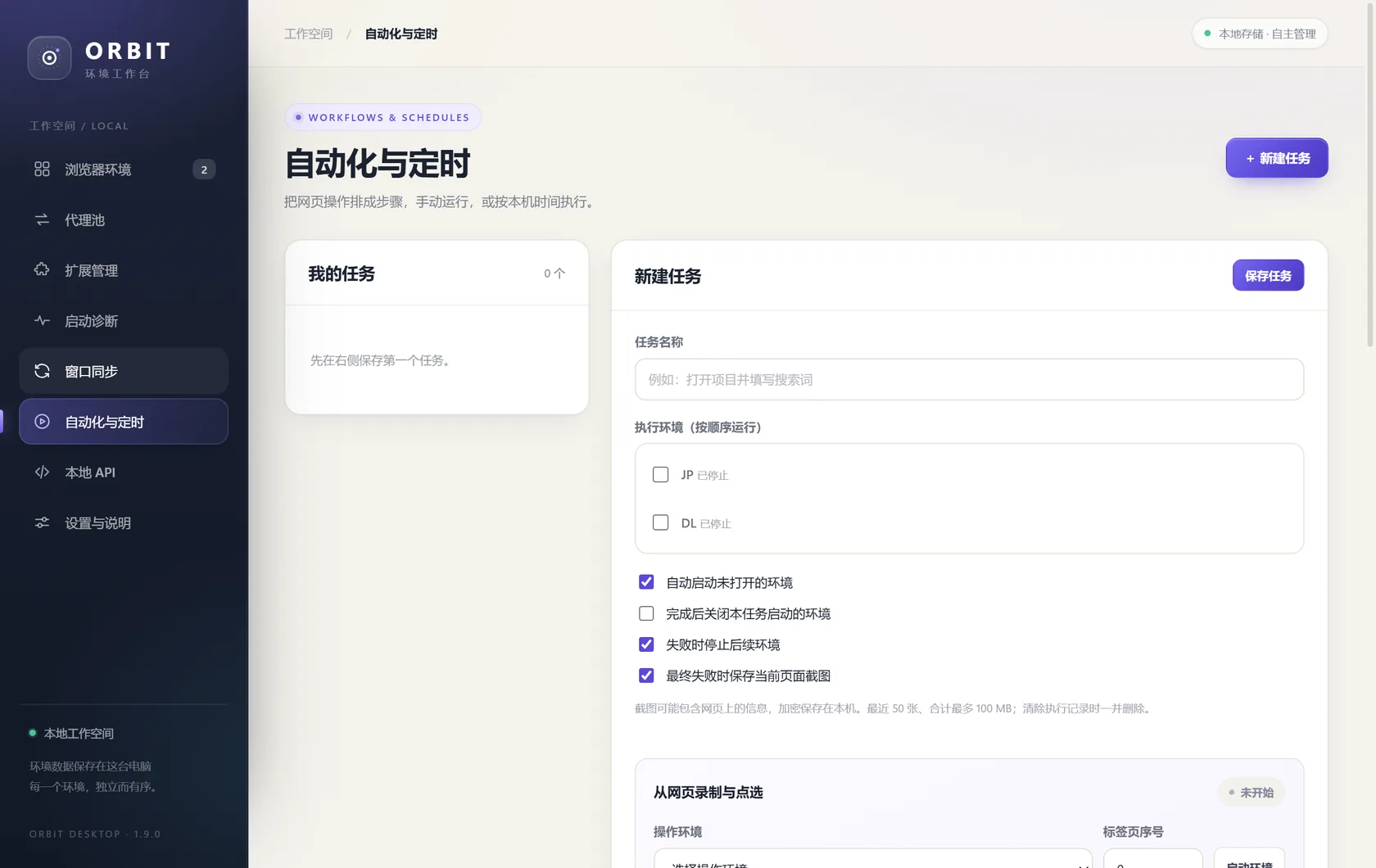
Task: Uncheck 失败时停止后续环境
Action: [x=646, y=644]
